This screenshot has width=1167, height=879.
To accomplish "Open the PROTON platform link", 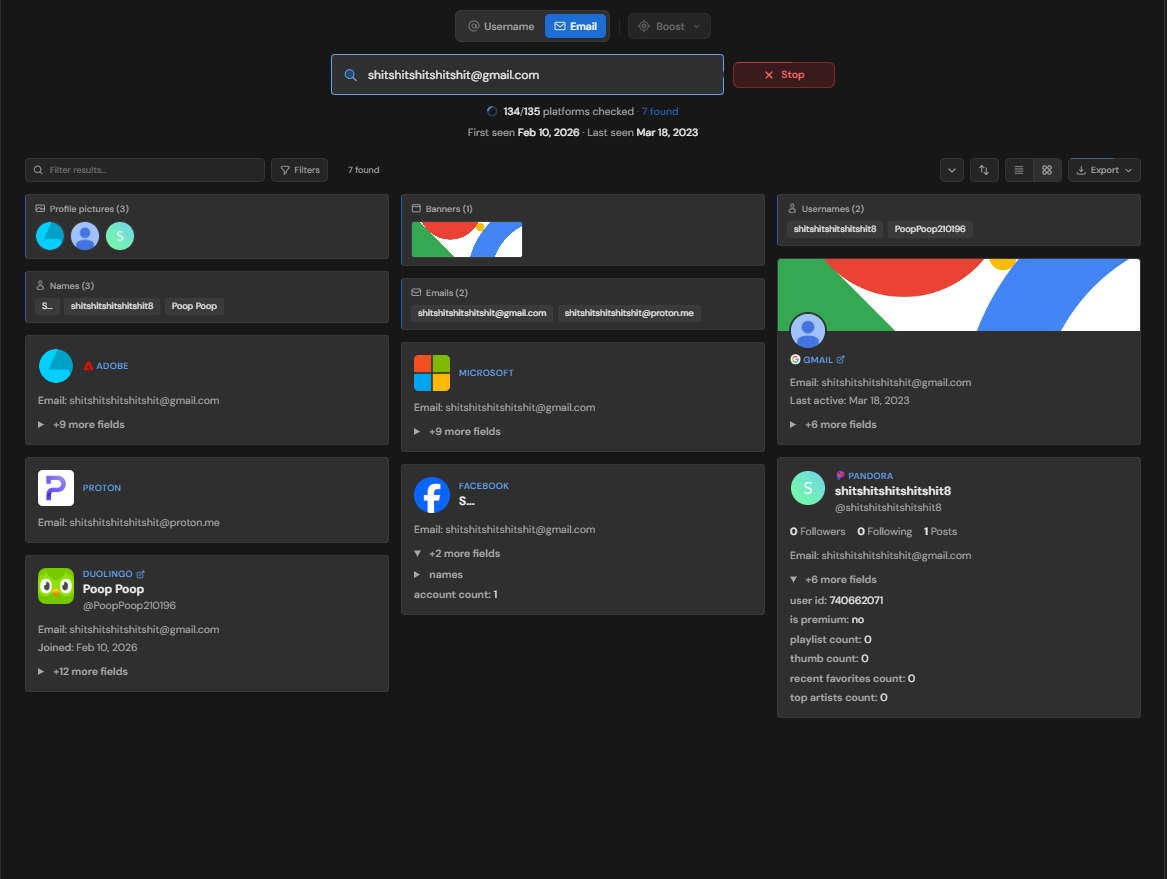I will (x=102, y=488).
